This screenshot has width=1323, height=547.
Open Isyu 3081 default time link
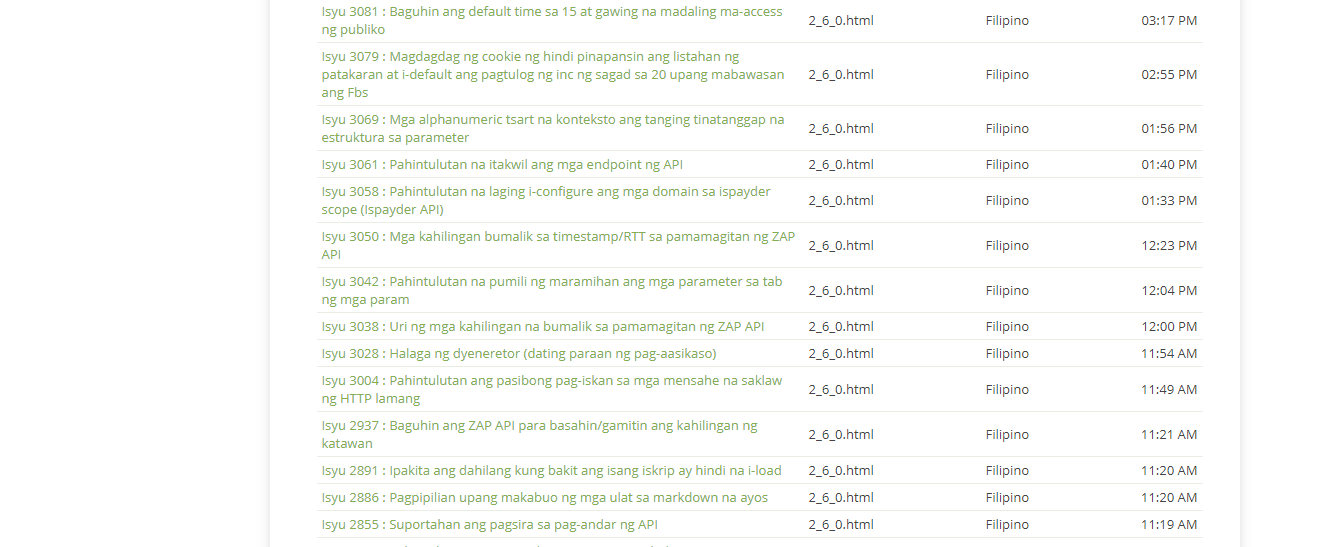[552, 20]
